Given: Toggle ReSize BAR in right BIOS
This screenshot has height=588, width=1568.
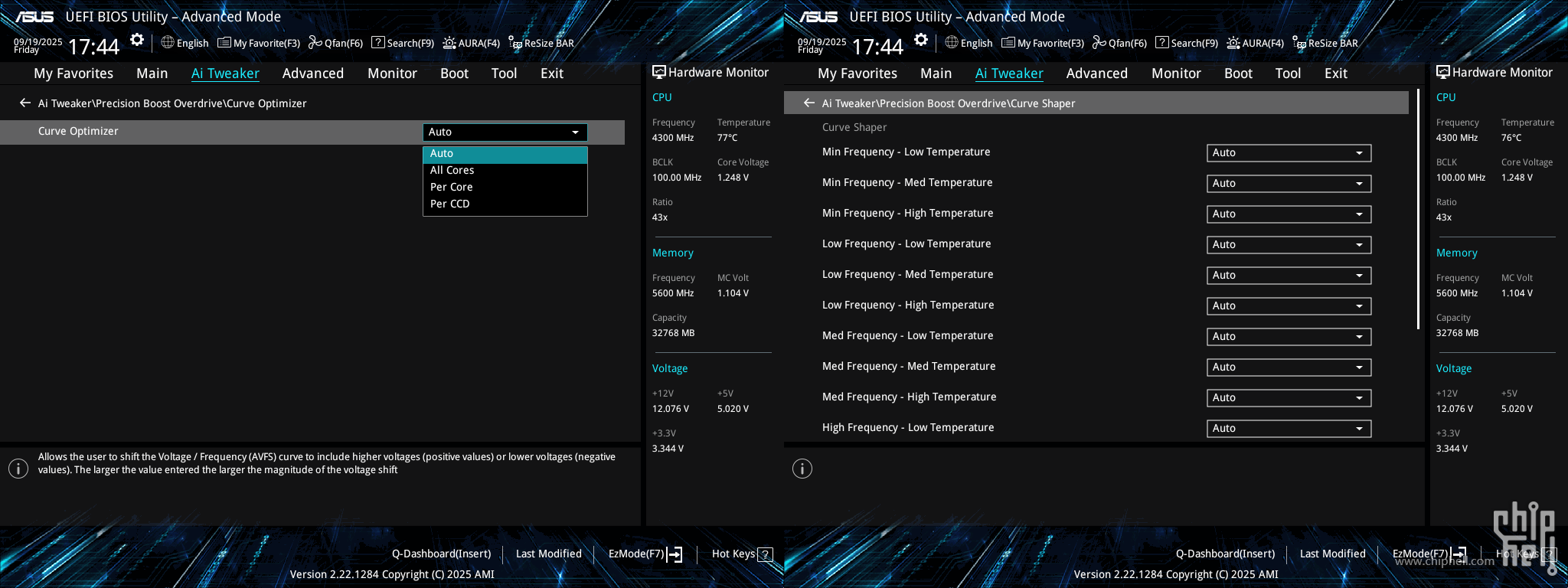Looking at the screenshot, I should [1325, 43].
